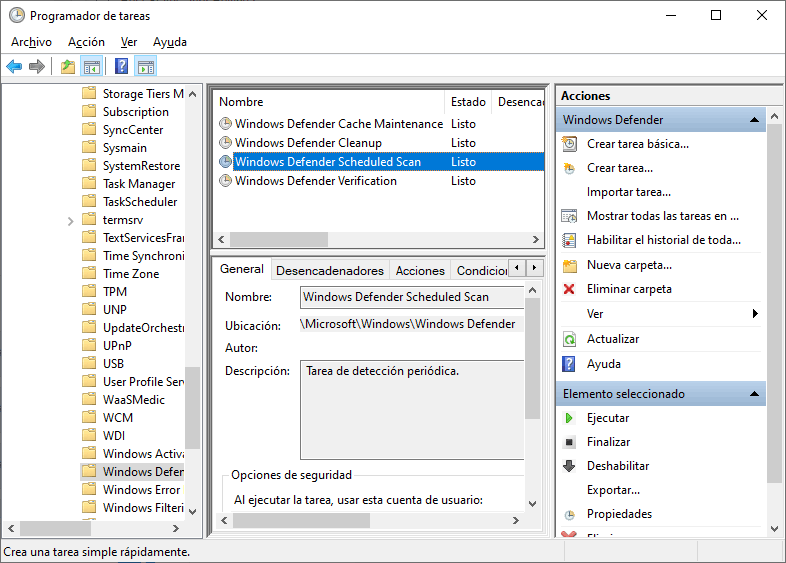The height and width of the screenshot is (563, 786).
Task: Click the black Finalizar stop icon
Action: [569, 442]
